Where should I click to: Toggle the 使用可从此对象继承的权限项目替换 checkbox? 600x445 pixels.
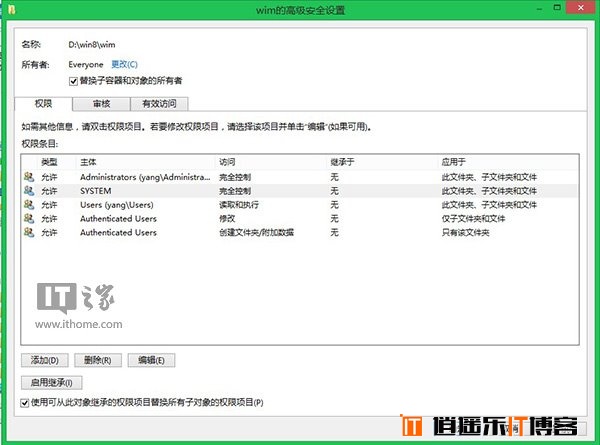[25, 403]
